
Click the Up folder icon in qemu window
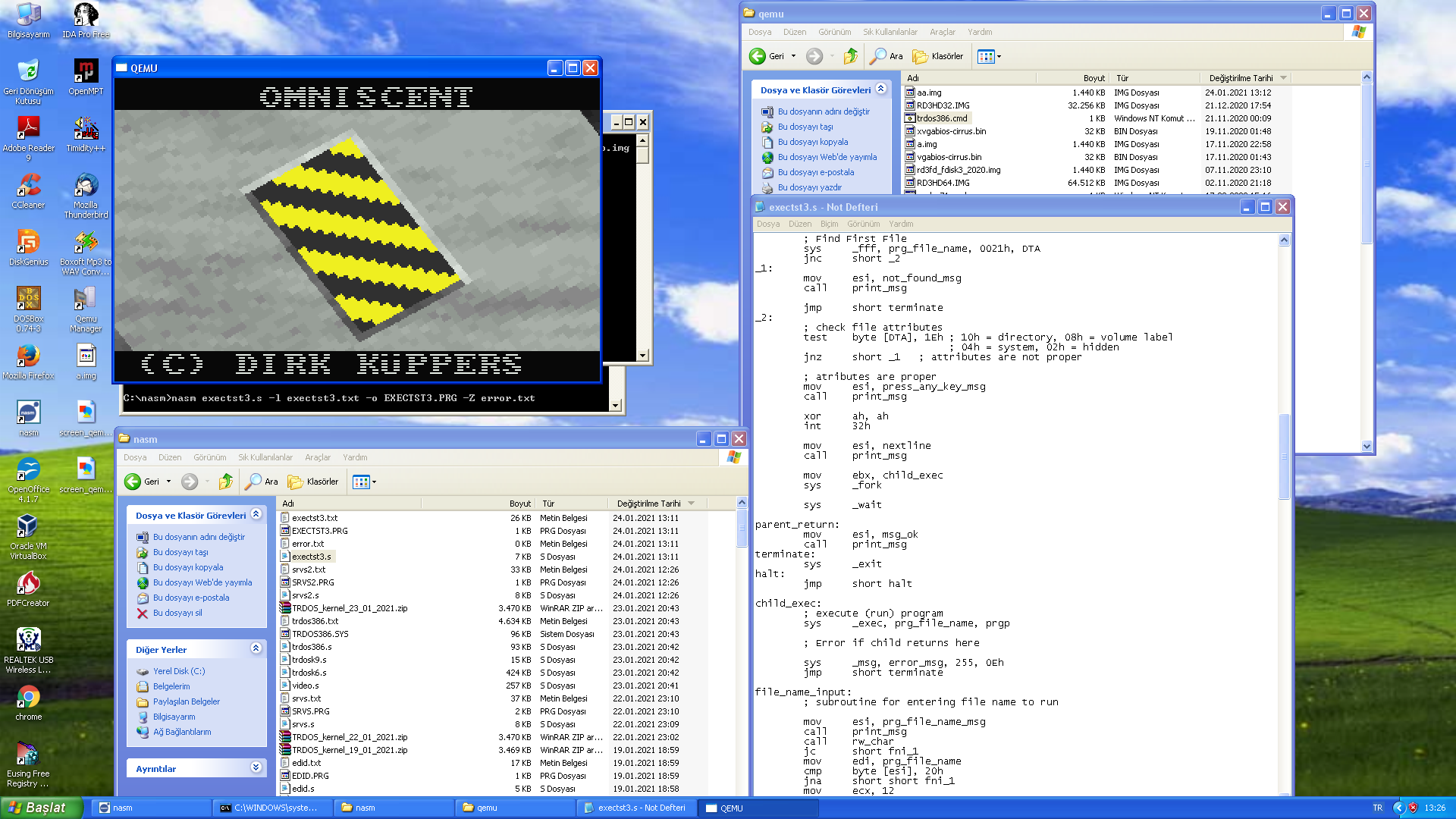[x=851, y=56]
